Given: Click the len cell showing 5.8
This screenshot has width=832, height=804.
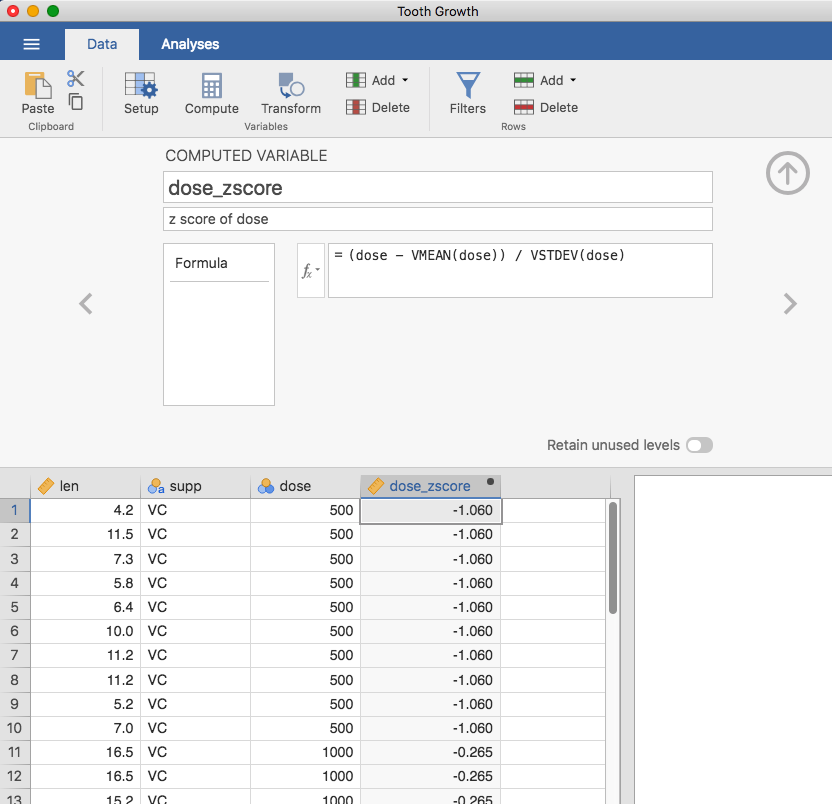Looking at the screenshot, I should click(x=85, y=583).
